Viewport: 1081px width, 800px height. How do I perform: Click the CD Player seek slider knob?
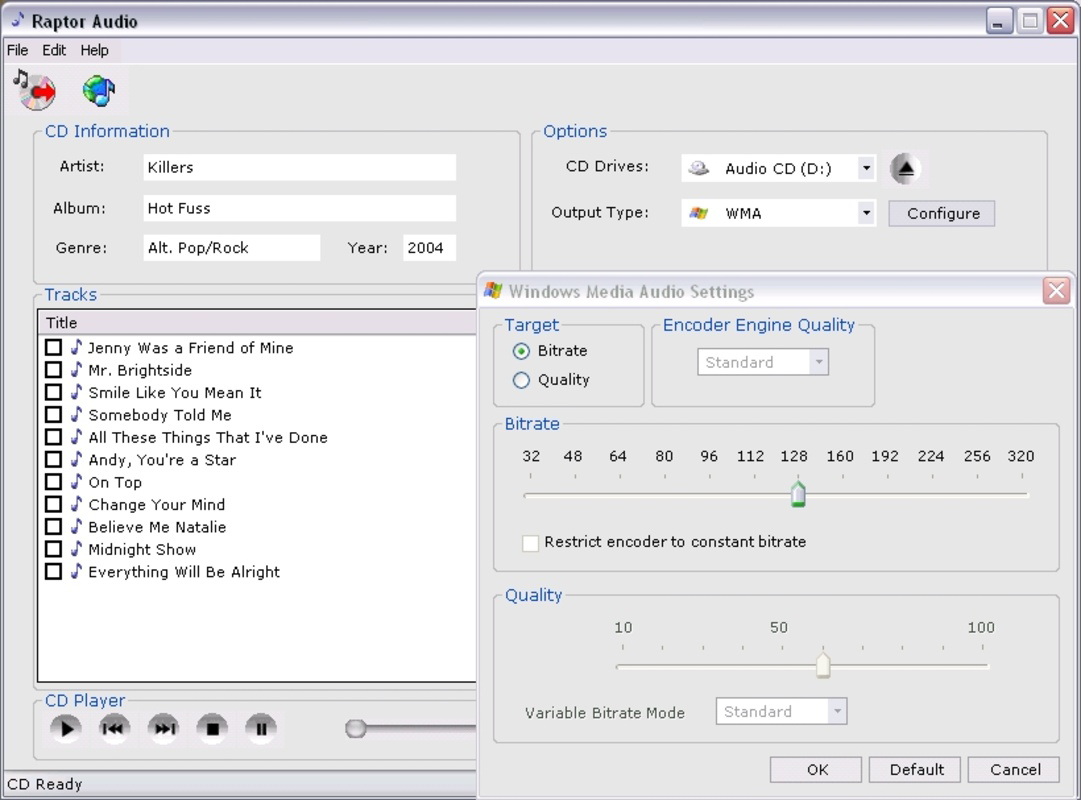pyautogui.click(x=355, y=728)
